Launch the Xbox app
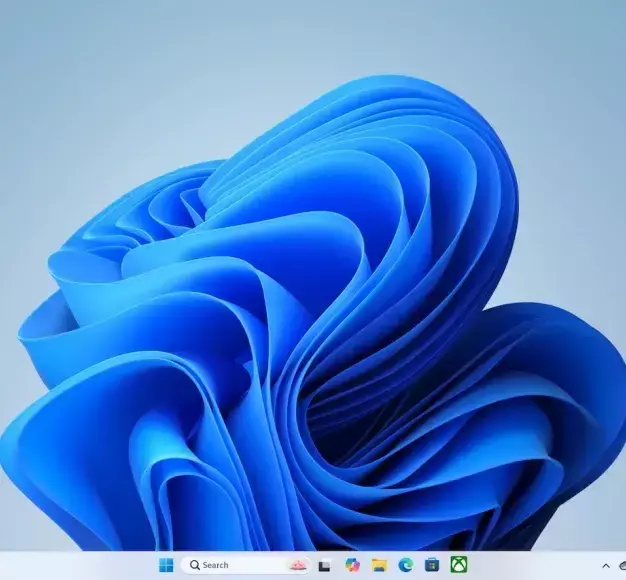The width and height of the screenshot is (626, 580). [x=459, y=564]
